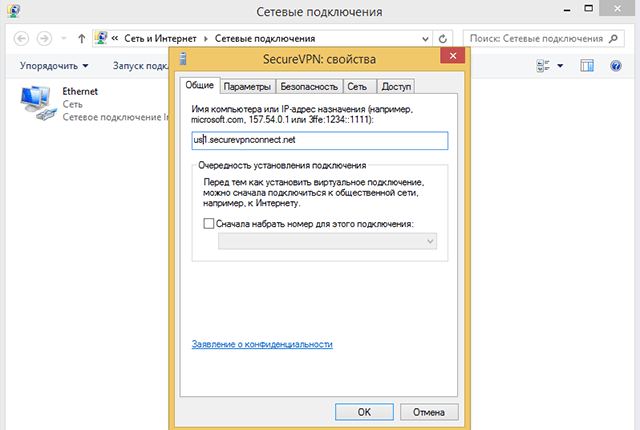This screenshot has width=640, height=430.
Task: Click the Network Connections window title icon
Action: pos(13,11)
